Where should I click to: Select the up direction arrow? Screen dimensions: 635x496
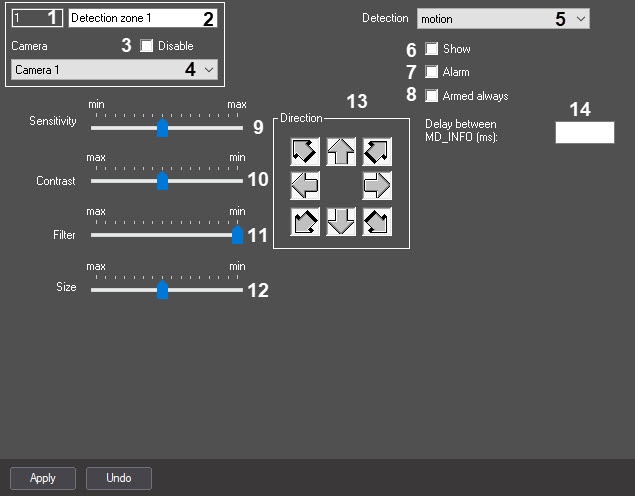click(x=341, y=152)
